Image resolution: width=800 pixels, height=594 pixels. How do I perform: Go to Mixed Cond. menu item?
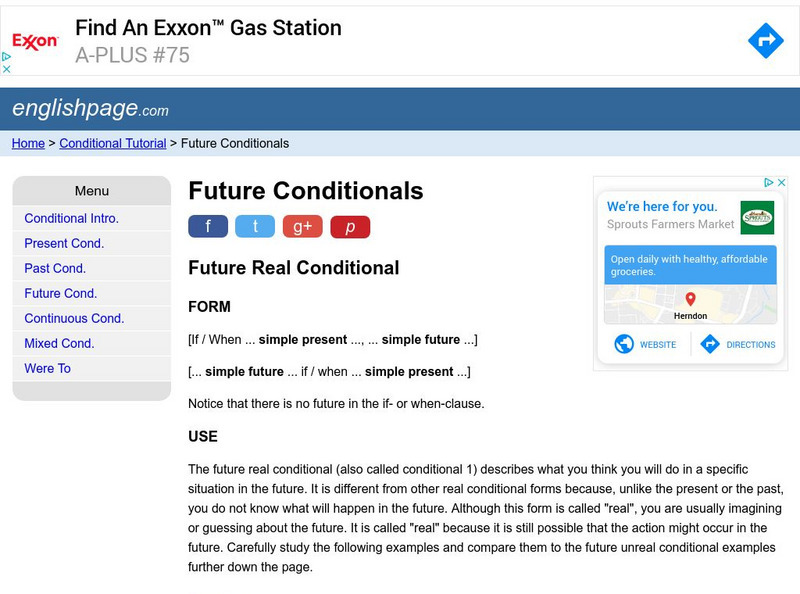[x=59, y=343]
